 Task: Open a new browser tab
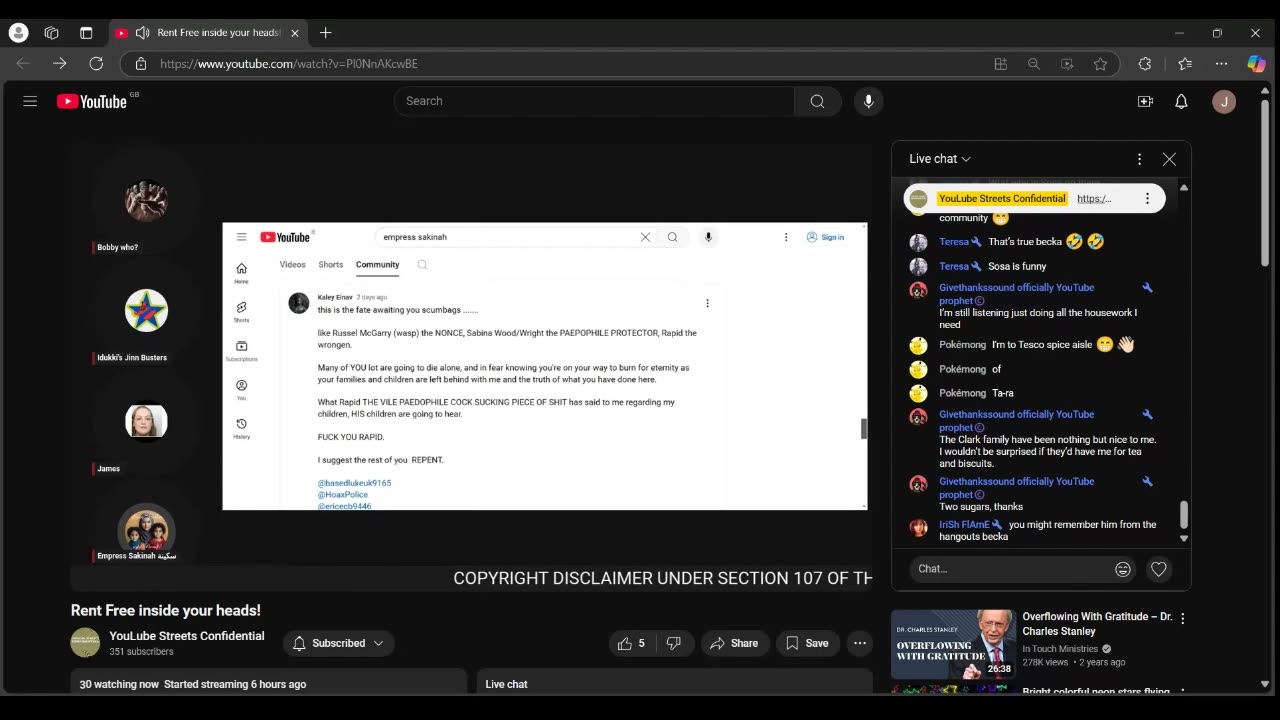pos(325,33)
